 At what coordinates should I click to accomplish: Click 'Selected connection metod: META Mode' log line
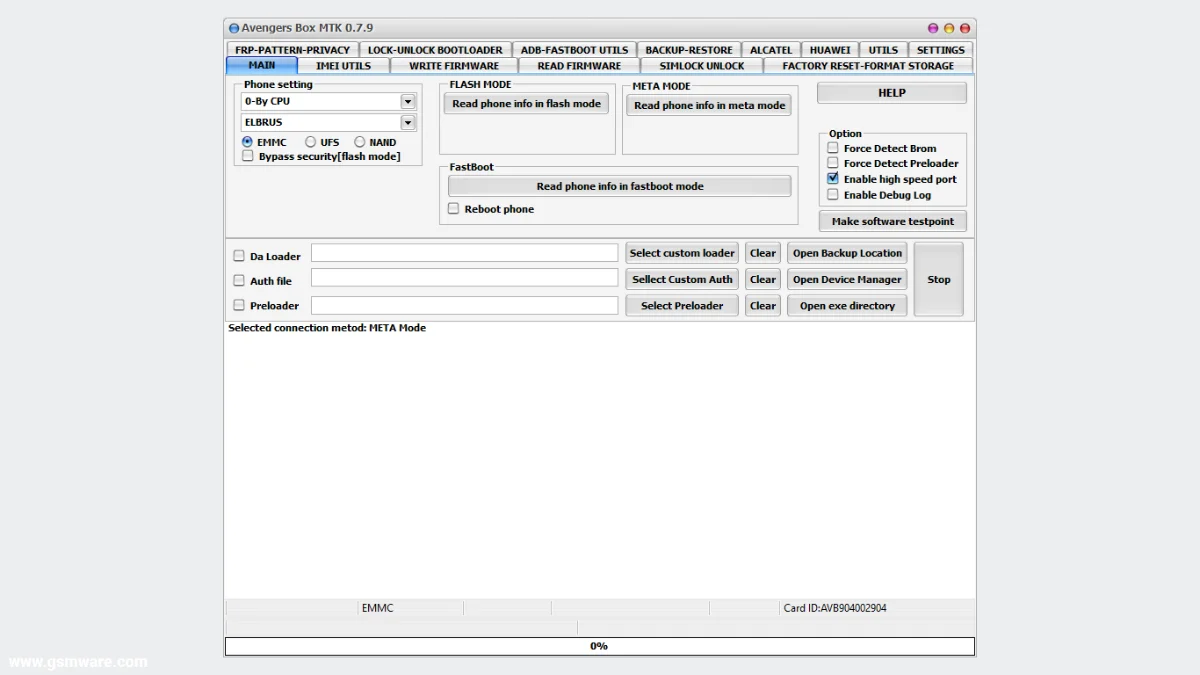click(327, 328)
